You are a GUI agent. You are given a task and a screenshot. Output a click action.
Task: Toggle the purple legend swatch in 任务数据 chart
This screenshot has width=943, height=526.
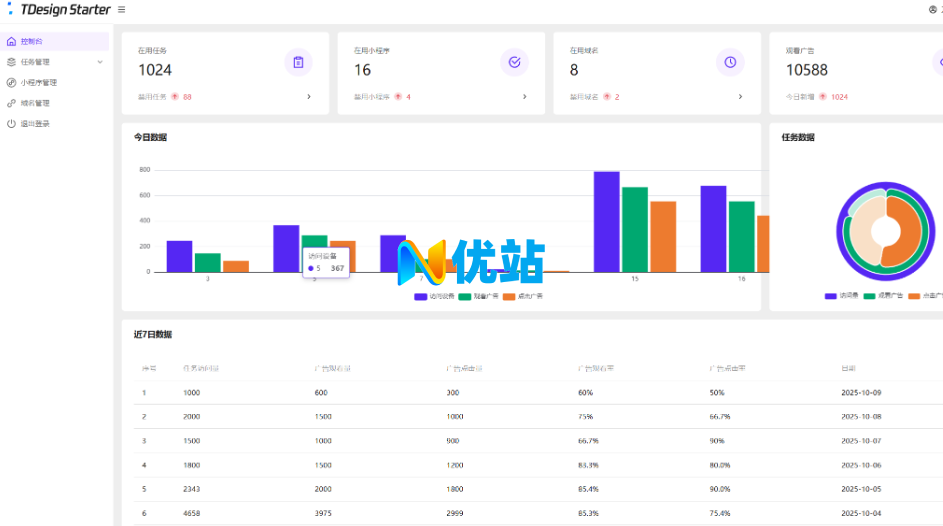click(x=830, y=296)
